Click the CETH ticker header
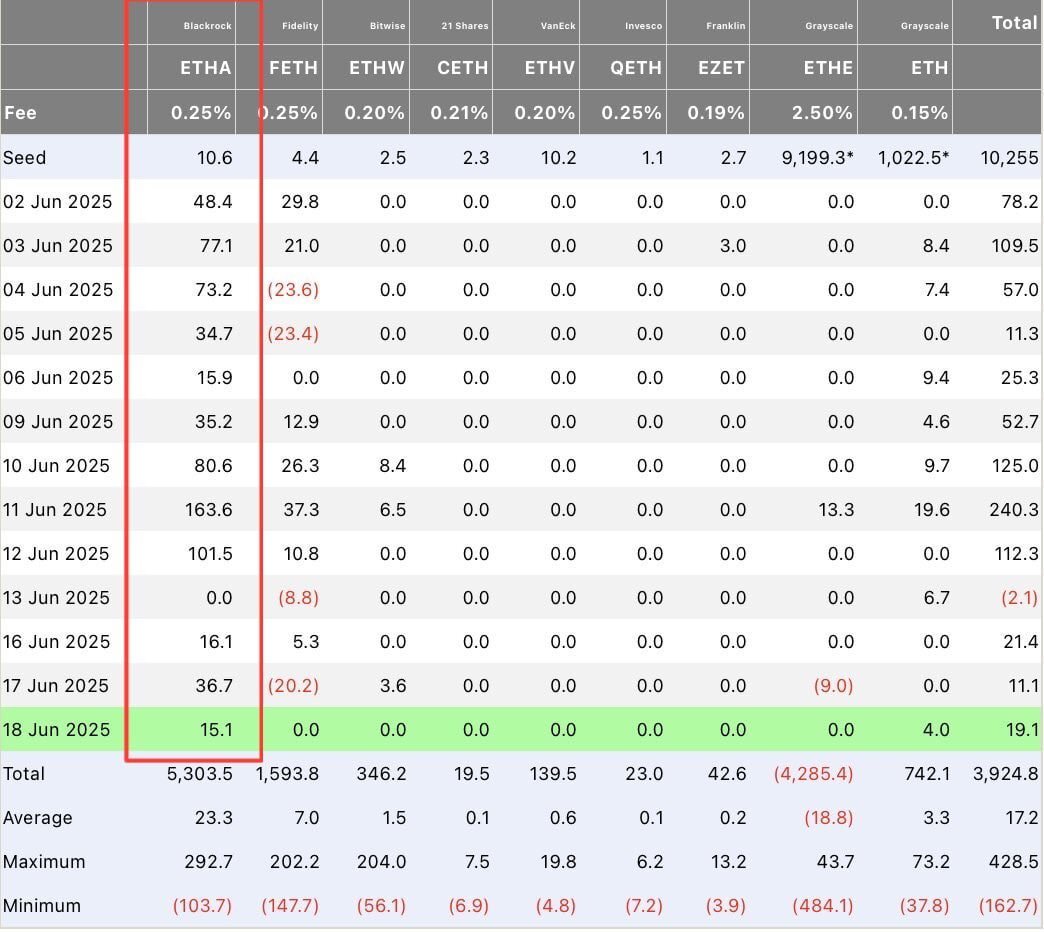 pyautogui.click(x=463, y=68)
